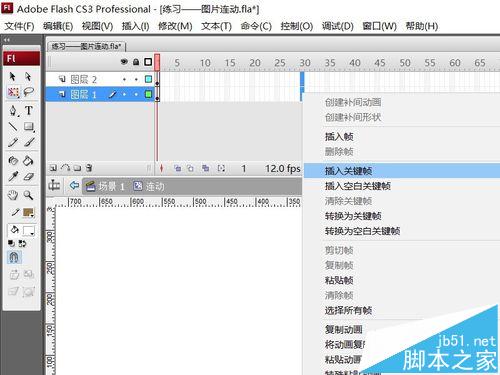Viewport: 500px width, 375px height.
Task: Click the Insert Layer icon below layers
Action: 53,168
